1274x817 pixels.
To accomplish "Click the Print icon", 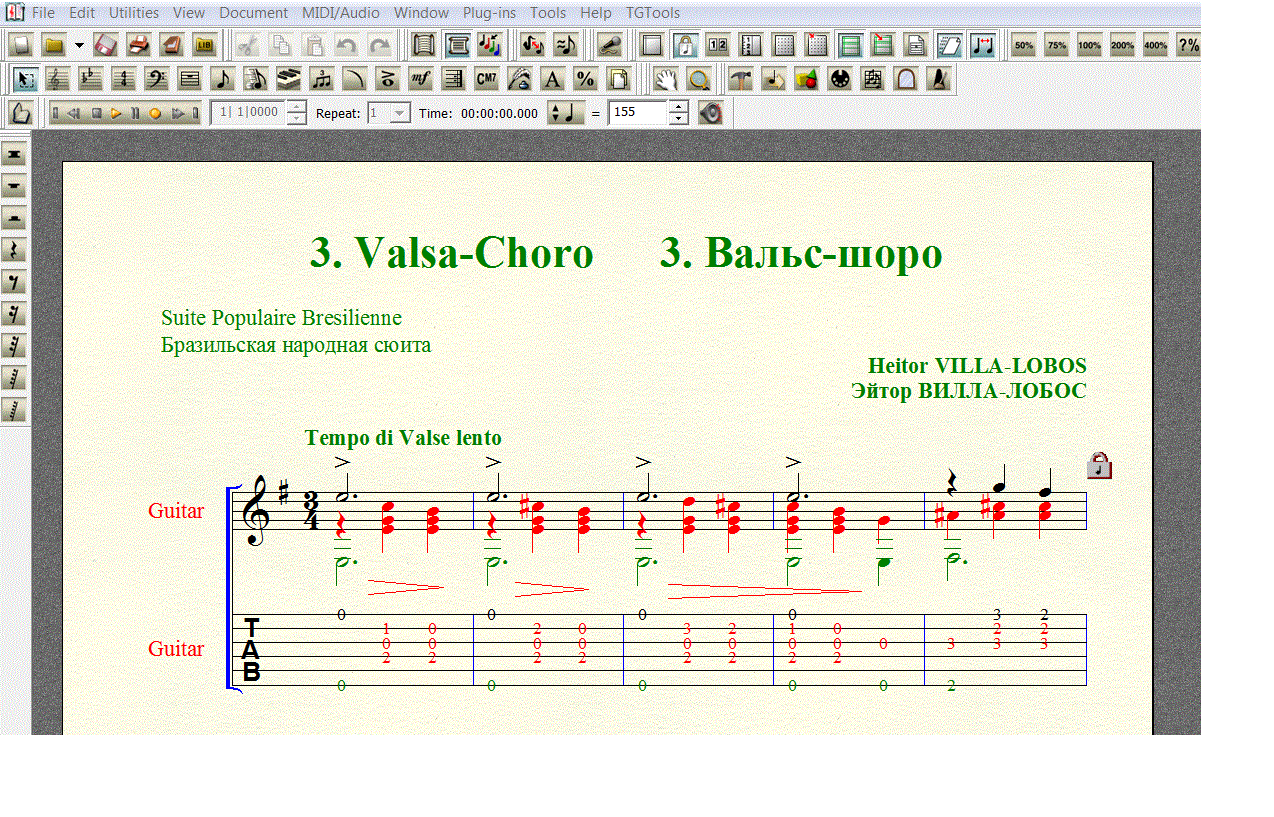I will point(139,45).
